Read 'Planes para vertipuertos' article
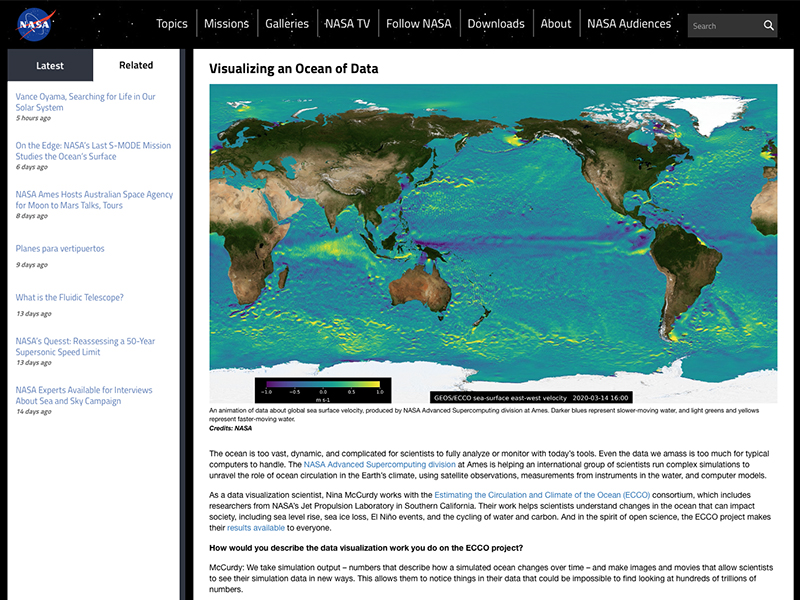This screenshot has height=600, width=800. pyautogui.click(x=60, y=248)
